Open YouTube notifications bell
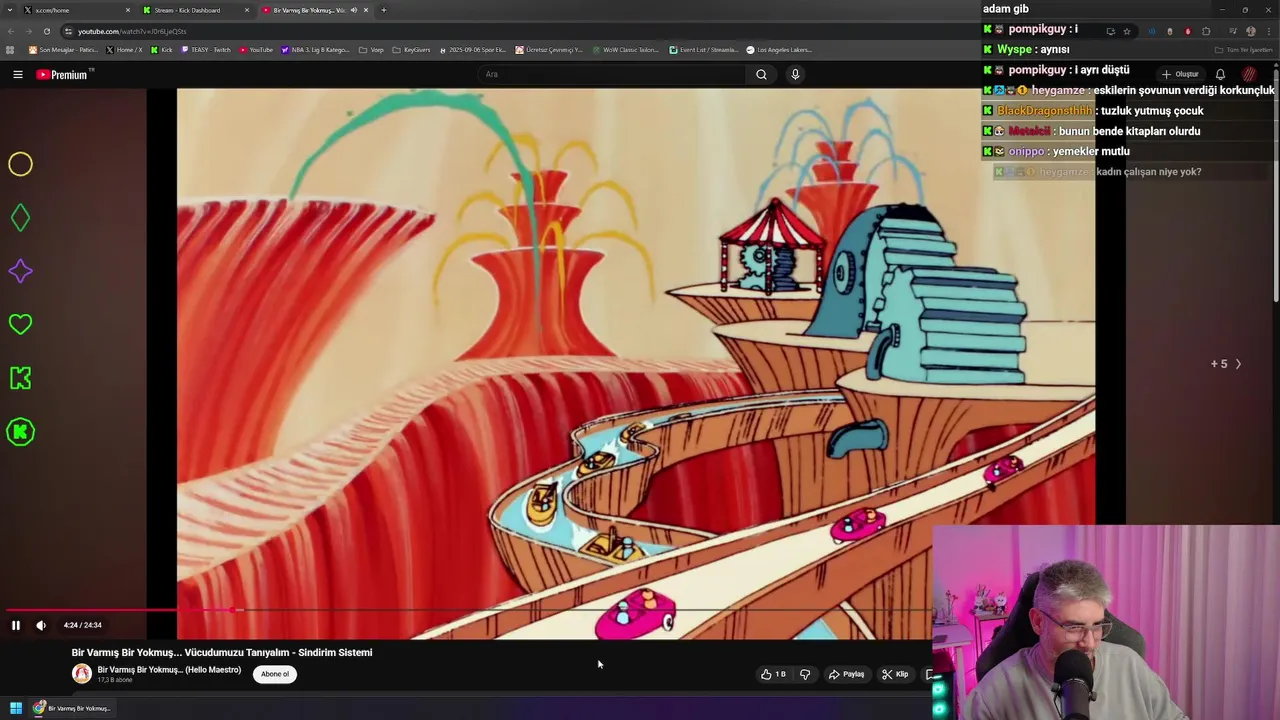This screenshot has height=720, width=1280. 1220,74
